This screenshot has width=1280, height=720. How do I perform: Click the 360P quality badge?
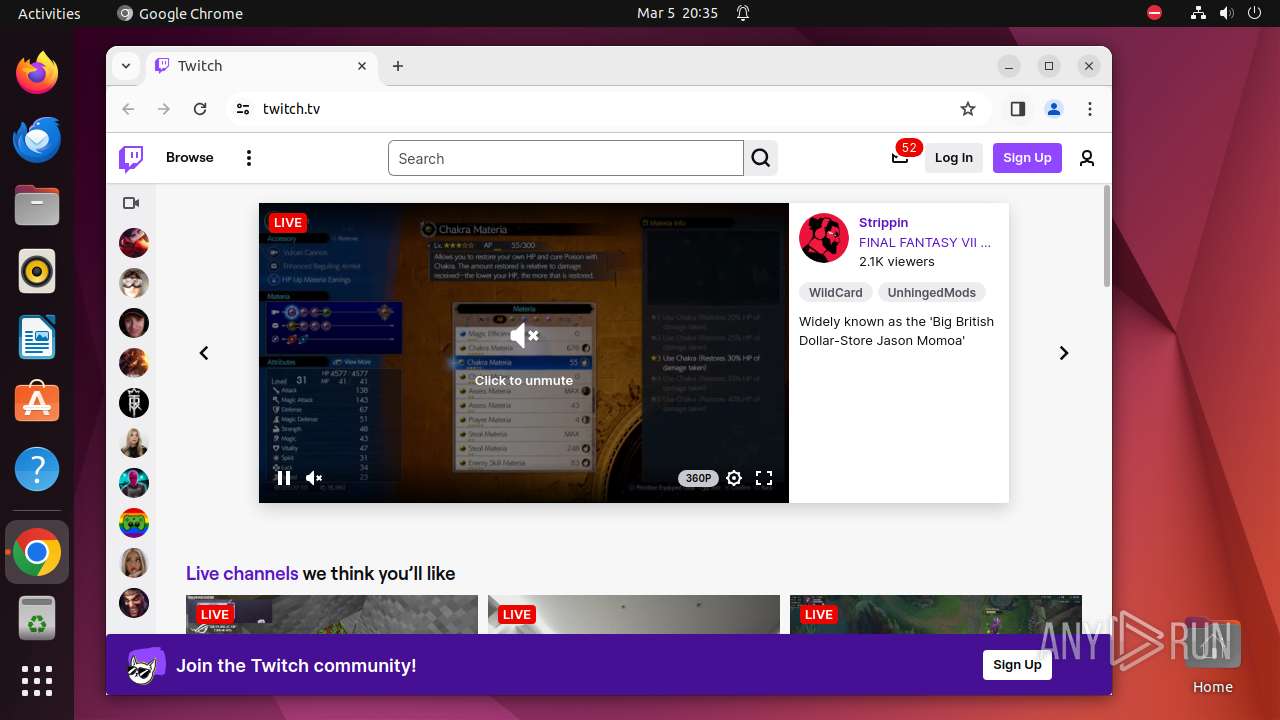tap(698, 478)
